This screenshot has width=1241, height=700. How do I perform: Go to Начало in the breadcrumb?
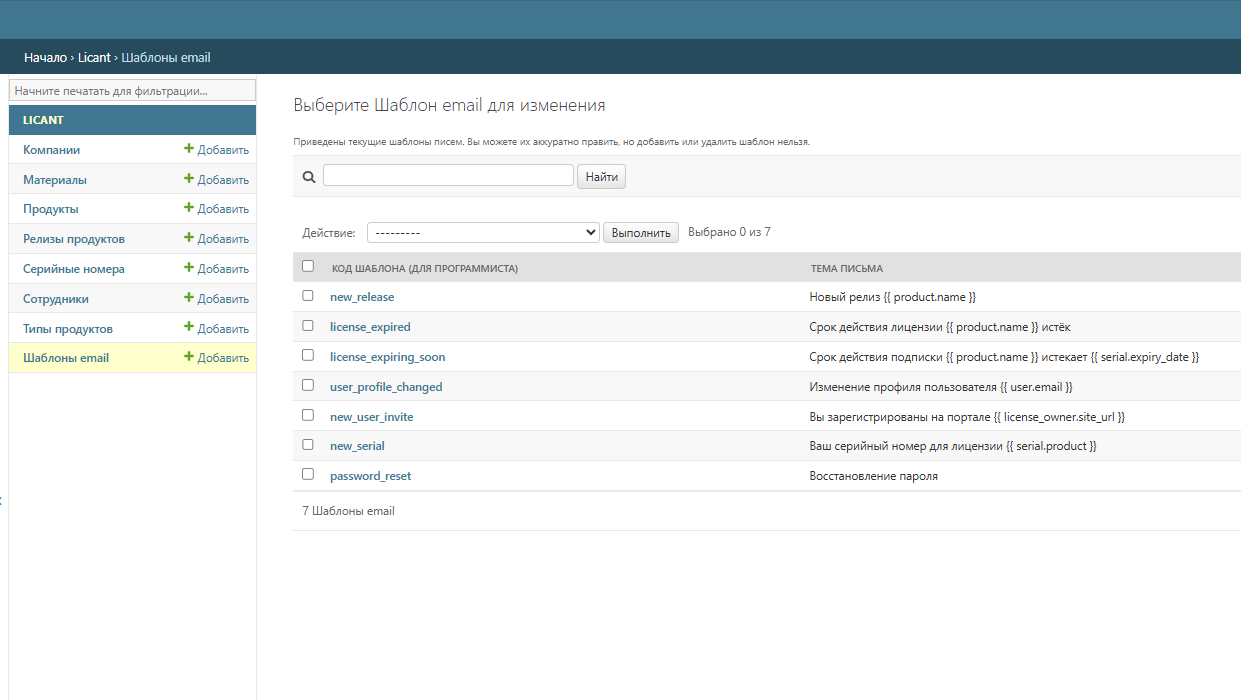(x=45, y=58)
